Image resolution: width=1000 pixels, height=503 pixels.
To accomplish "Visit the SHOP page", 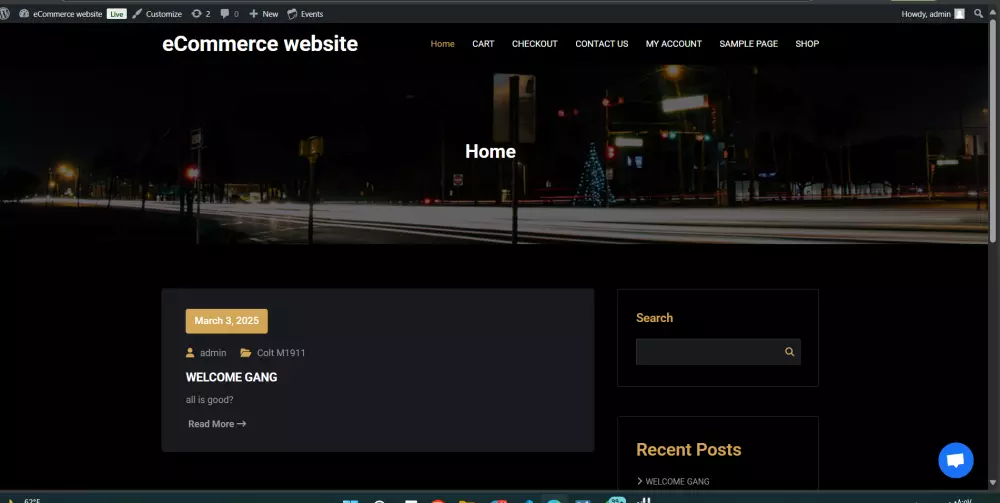I will pyautogui.click(x=807, y=44).
